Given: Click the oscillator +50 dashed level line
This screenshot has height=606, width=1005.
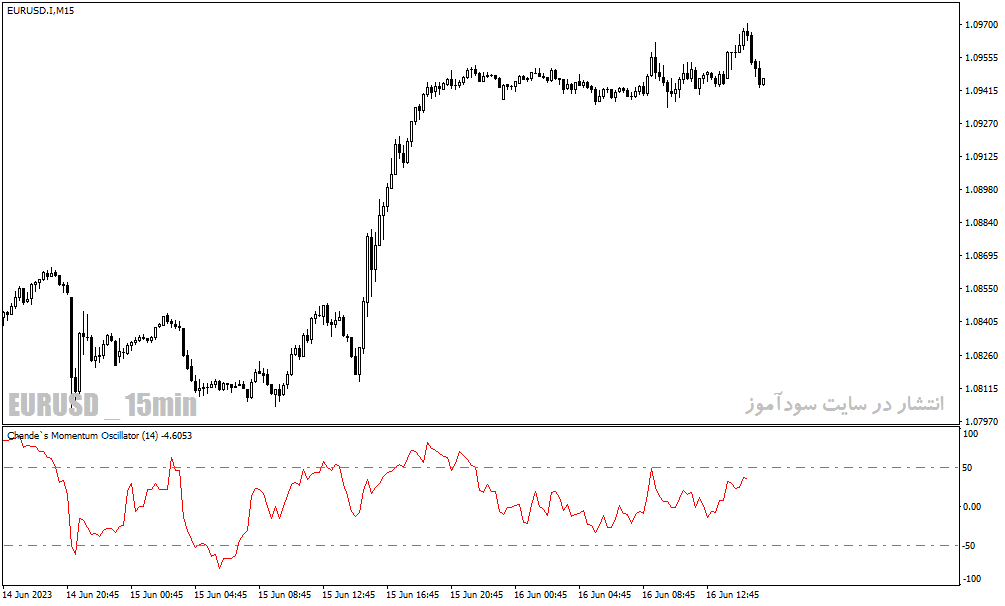Looking at the screenshot, I should click(481, 467).
